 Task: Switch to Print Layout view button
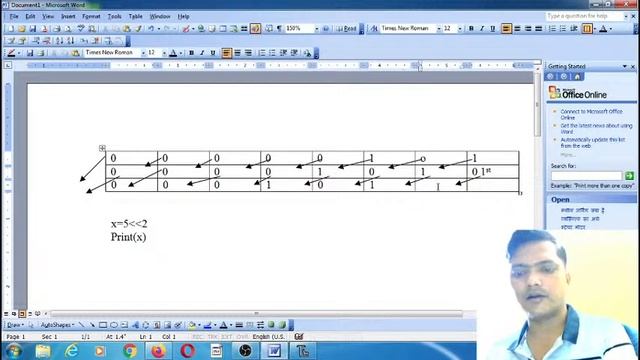click(x=22, y=314)
